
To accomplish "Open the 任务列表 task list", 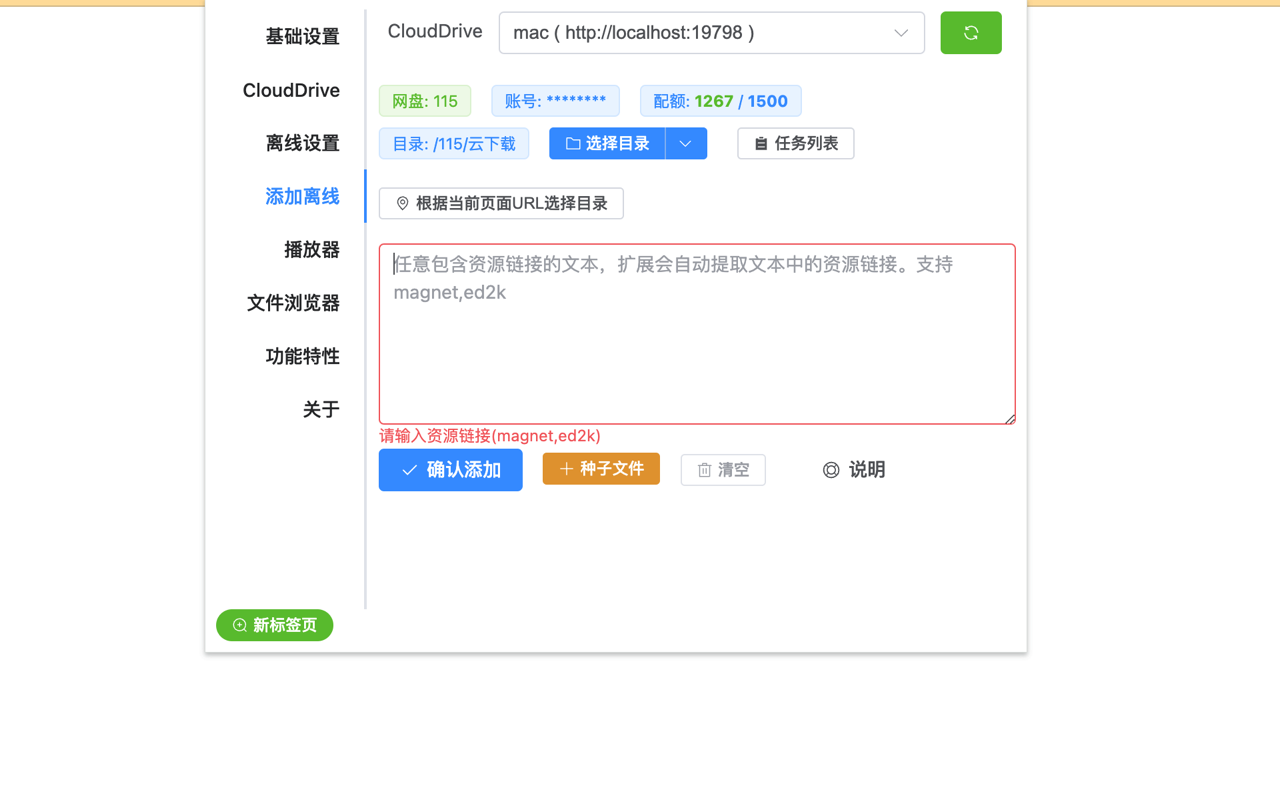I will (x=795, y=143).
